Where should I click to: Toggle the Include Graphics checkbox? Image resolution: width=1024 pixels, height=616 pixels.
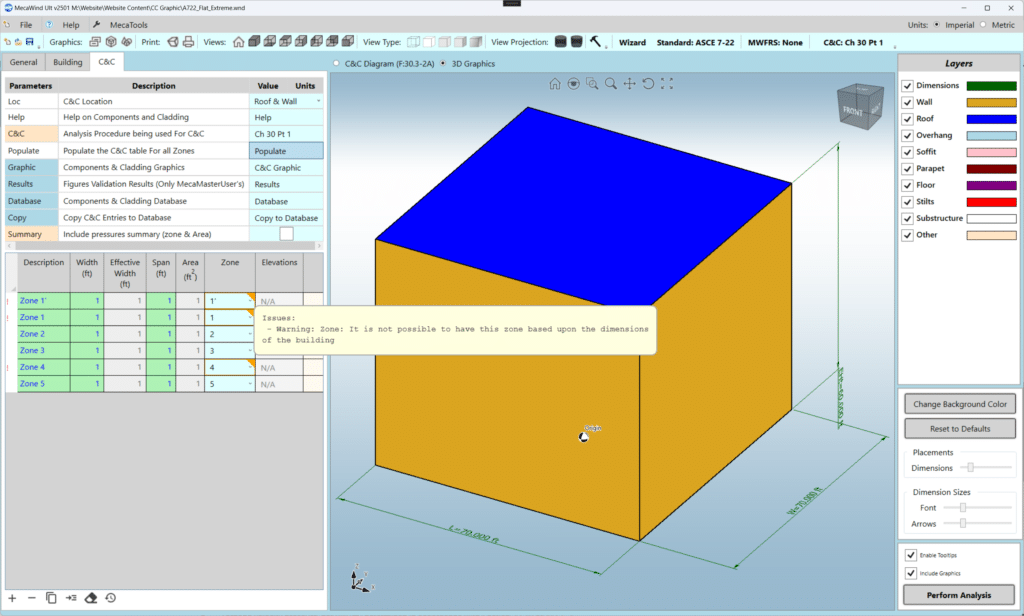(x=910, y=573)
